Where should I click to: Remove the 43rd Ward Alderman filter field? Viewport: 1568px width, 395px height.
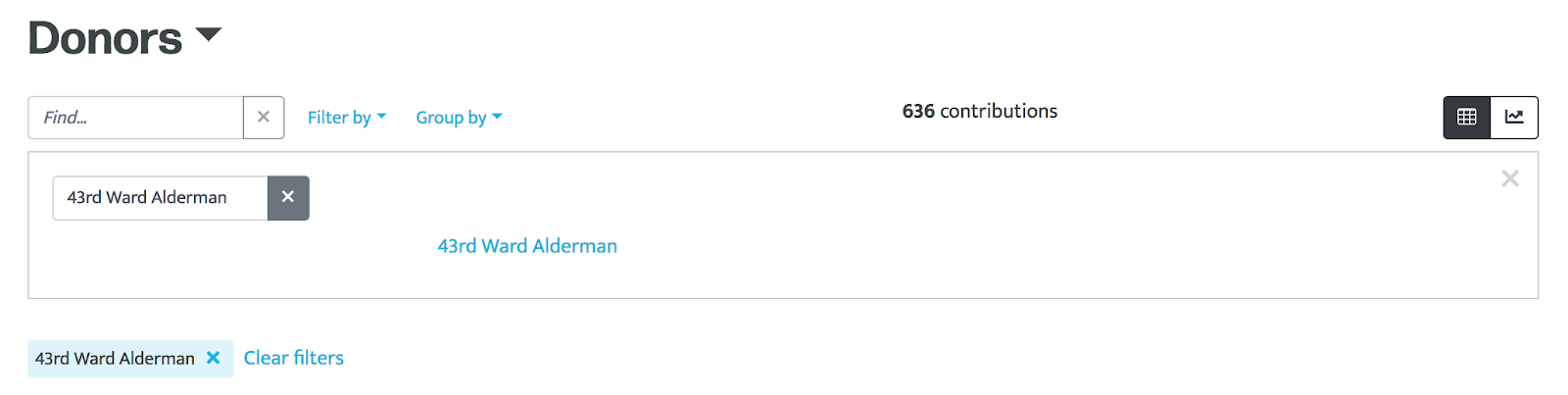(288, 198)
